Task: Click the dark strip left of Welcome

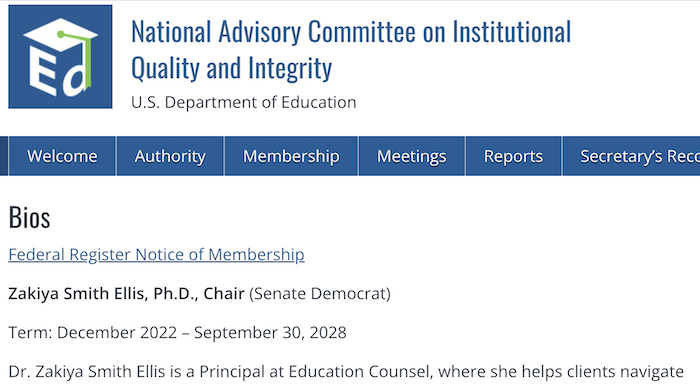Action: tap(4, 156)
